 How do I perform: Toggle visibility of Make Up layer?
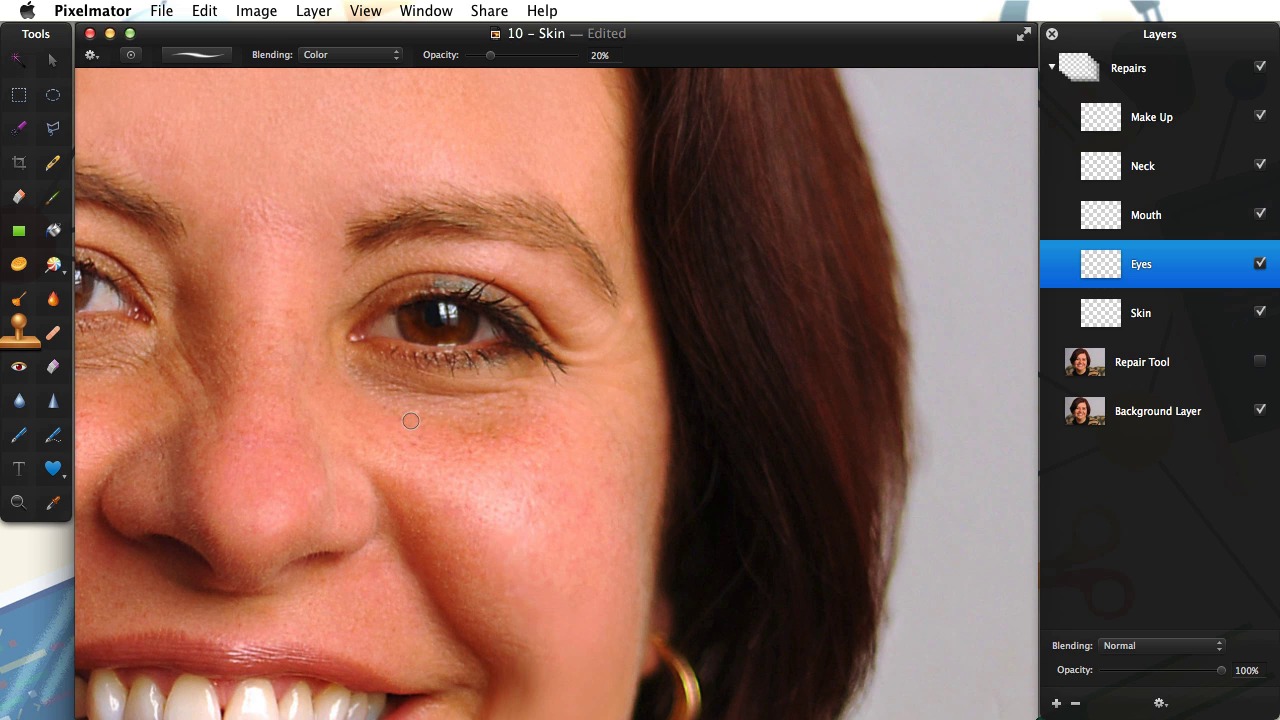click(1260, 115)
